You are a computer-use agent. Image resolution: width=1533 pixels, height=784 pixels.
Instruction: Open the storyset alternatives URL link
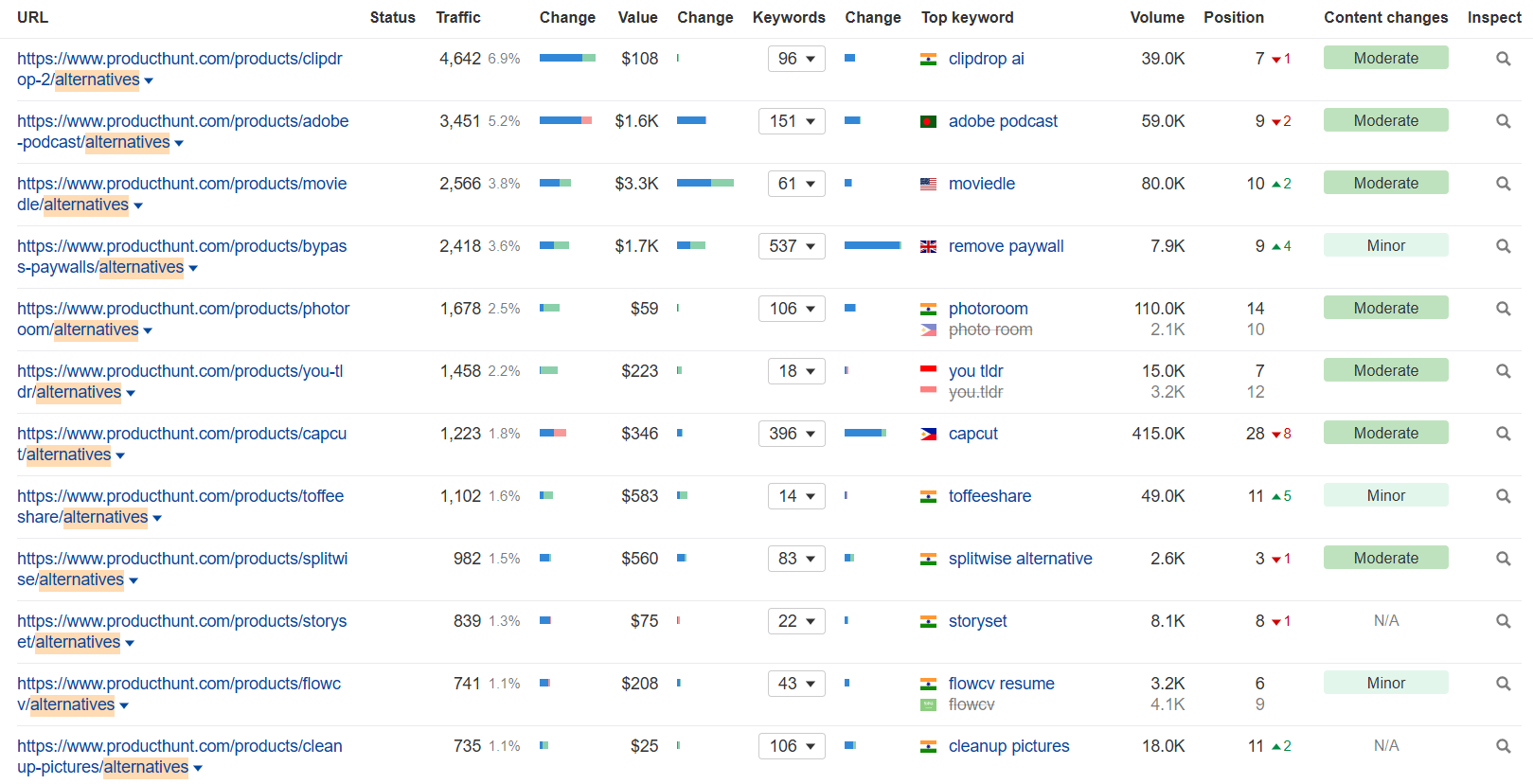(x=182, y=632)
